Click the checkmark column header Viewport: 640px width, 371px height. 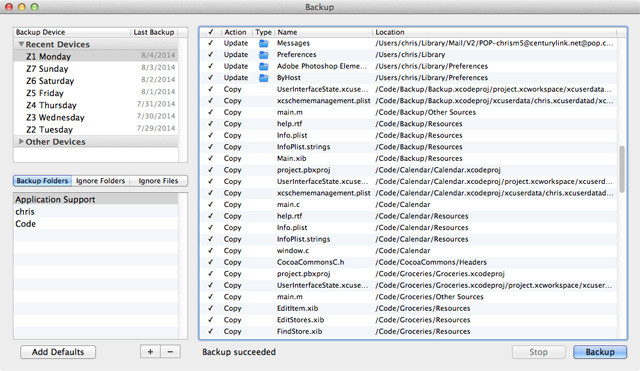pos(211,32)
